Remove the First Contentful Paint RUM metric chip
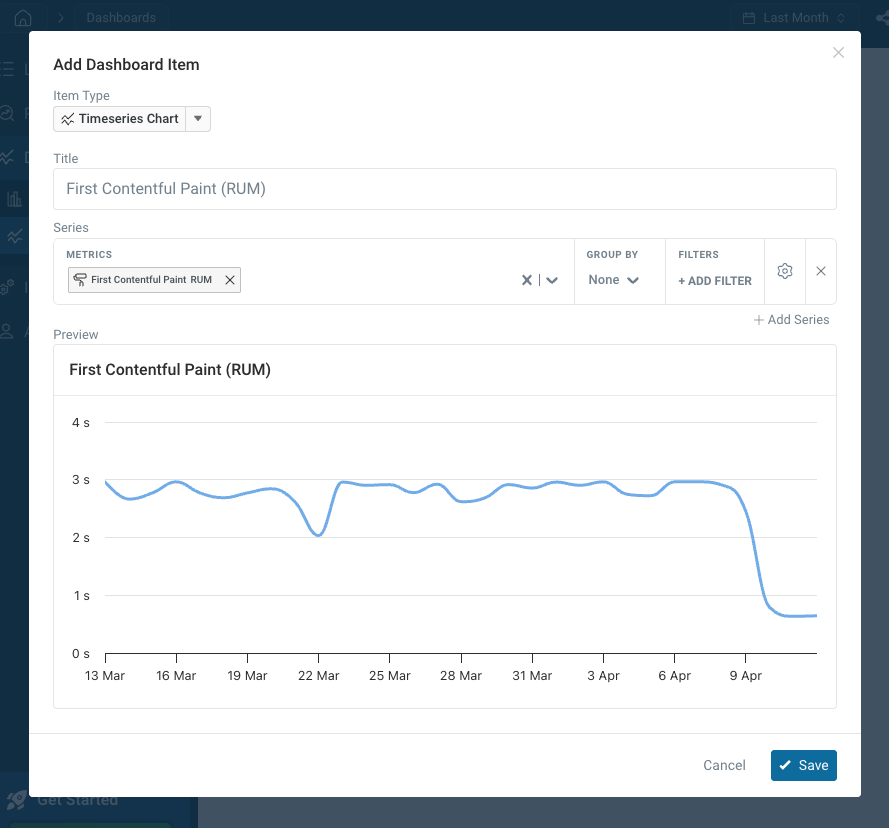 (230, 280)
